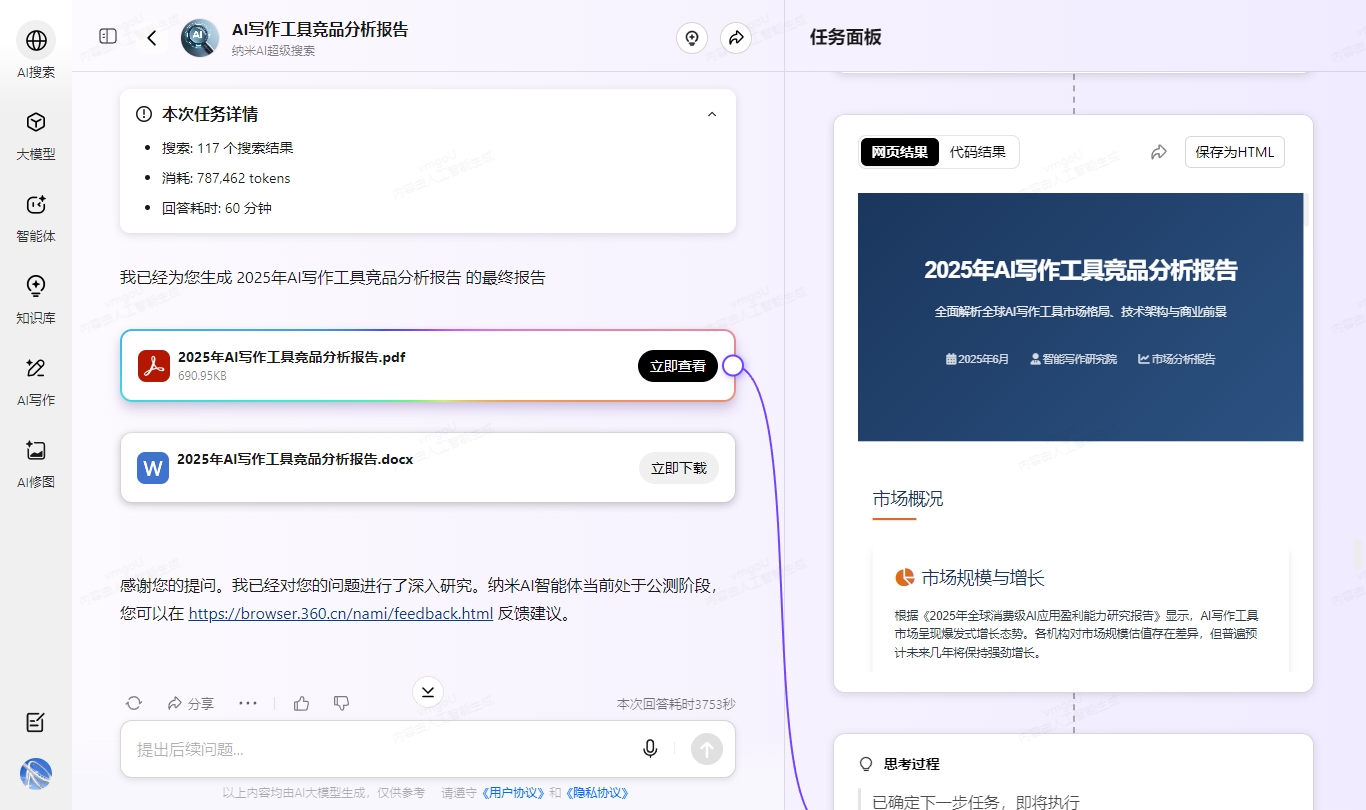Click 分享 below the answer
This screenshot has height=810, width=1366.
[x=191, y=704]
